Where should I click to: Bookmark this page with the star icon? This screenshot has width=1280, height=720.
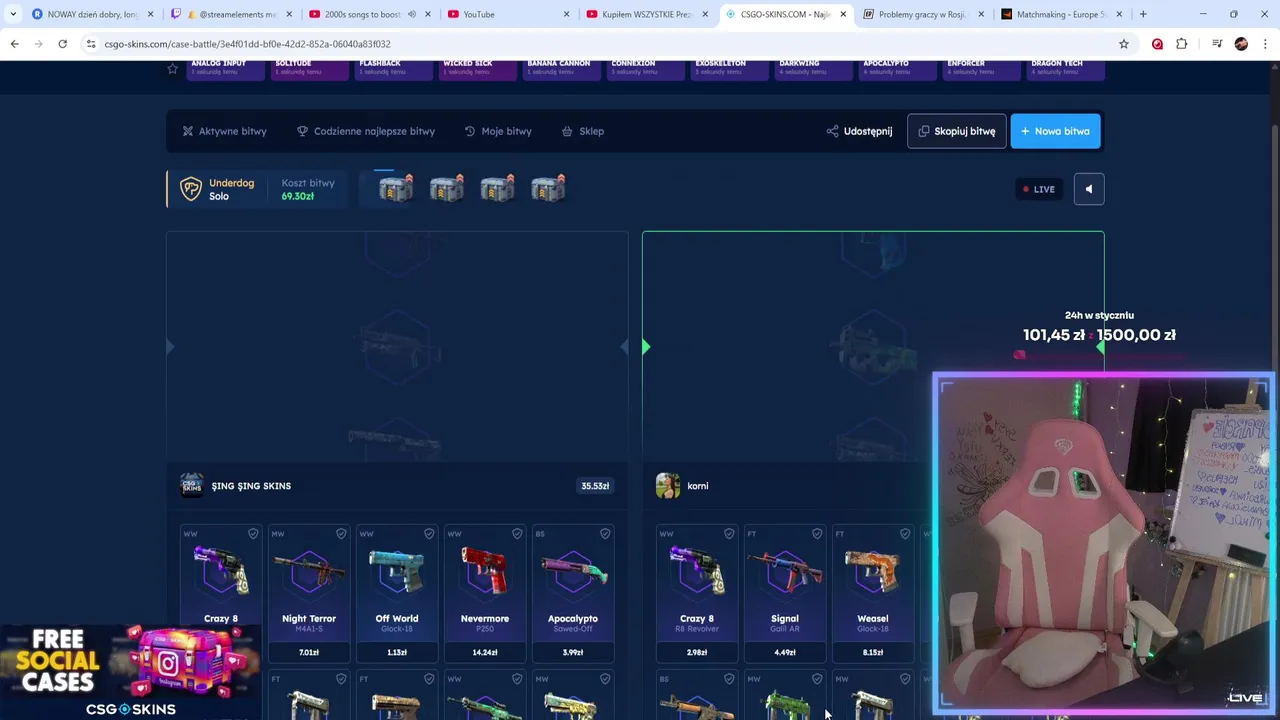pyautogui.click(x=1124, y=44)
